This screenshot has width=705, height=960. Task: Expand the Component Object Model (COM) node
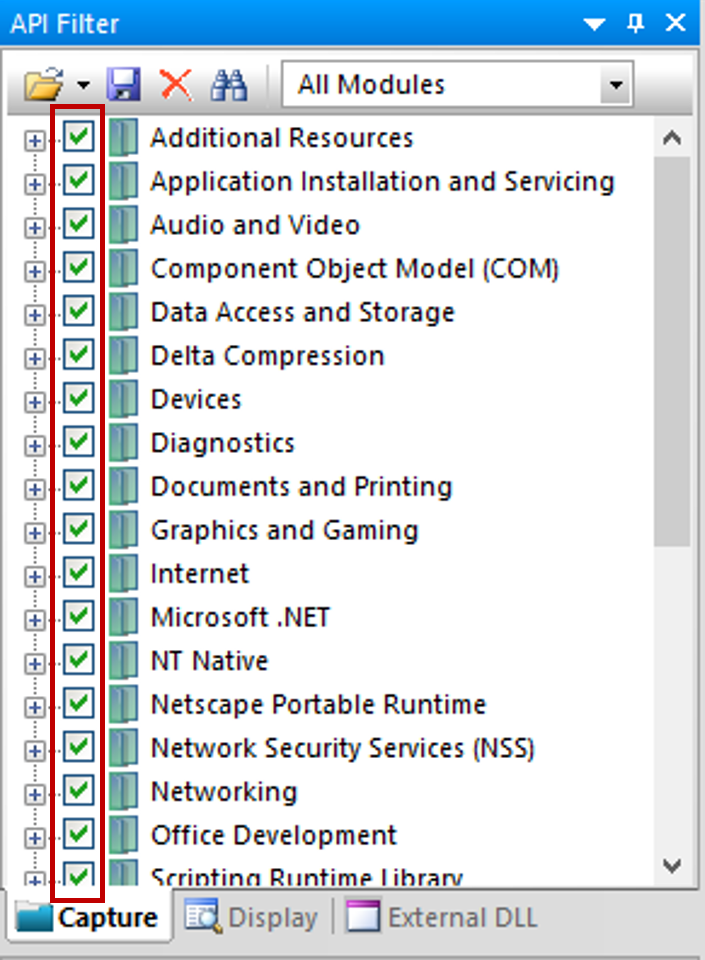35,270
